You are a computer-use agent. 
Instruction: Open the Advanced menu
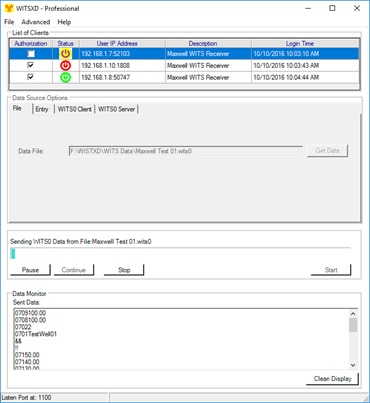pyautogui.click(x=36, y=22)
